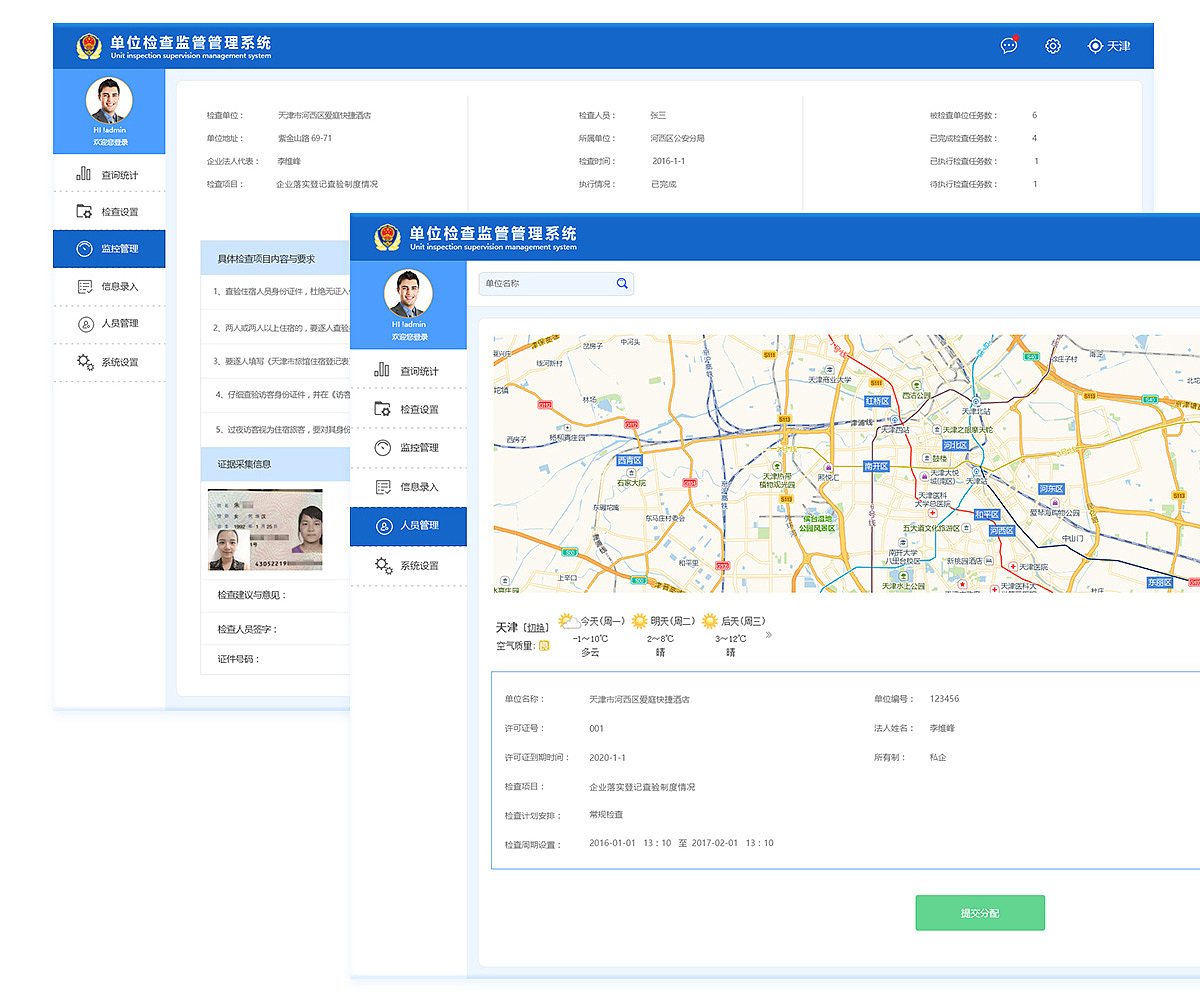Click the 天津 location icon in the back window header
Image resolution: width=1200 pixels, height=1007 pixels.
click(x=1095, y=46)
